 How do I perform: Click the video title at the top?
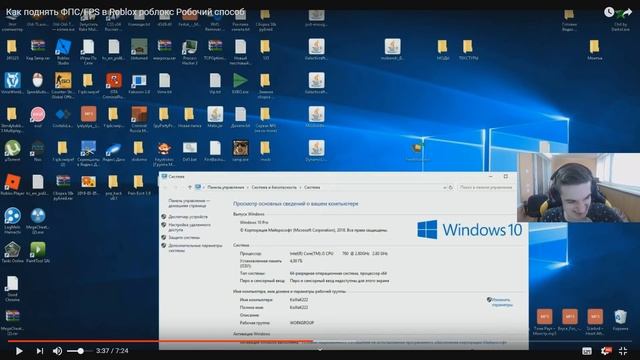[x=125, y=12]
